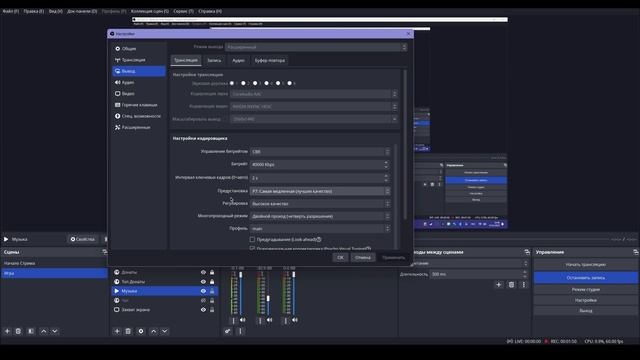Open first mixer channel's three-dot options
Viewport: 640px width, 360px height.
pos(233,320)
